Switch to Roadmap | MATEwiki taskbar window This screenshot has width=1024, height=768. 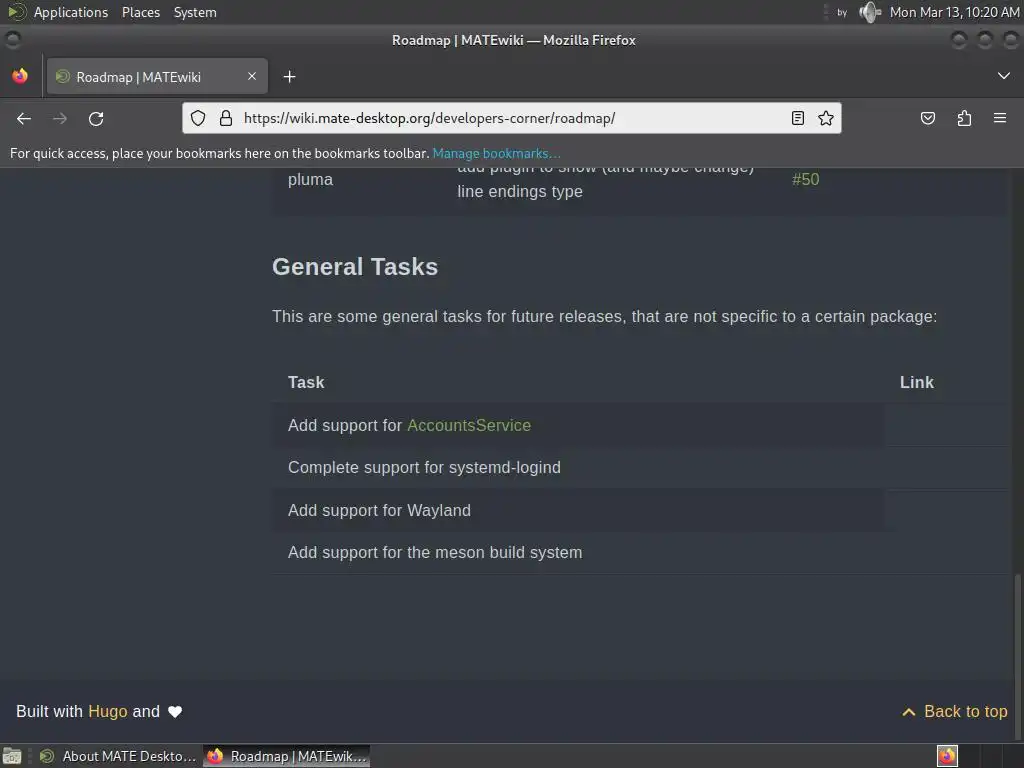(287, 756)
